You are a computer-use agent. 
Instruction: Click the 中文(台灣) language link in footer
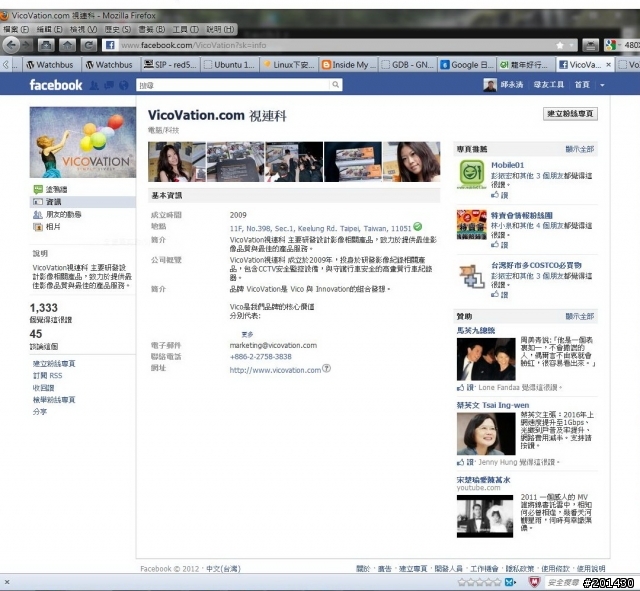pos(223,569)
